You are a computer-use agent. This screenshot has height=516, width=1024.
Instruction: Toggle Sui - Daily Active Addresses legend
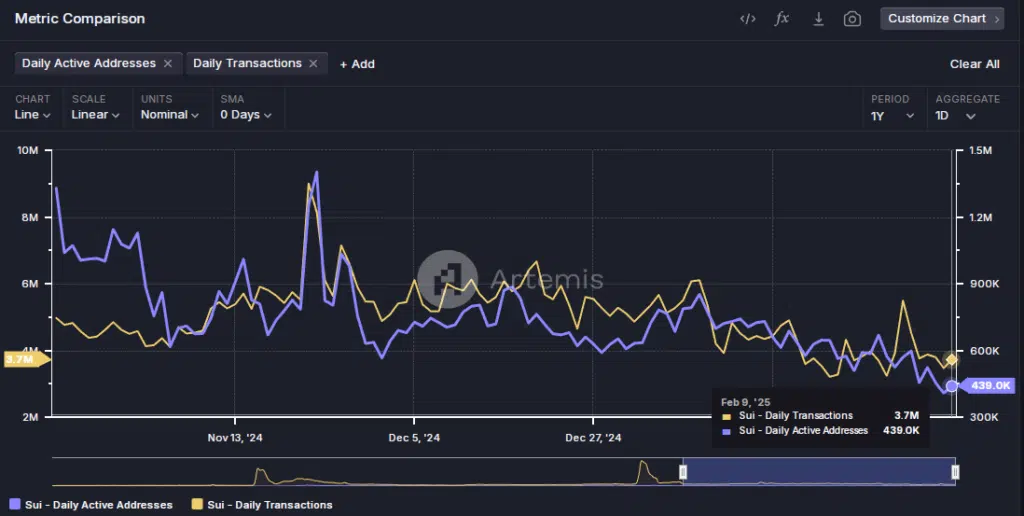tap(91, 505)
